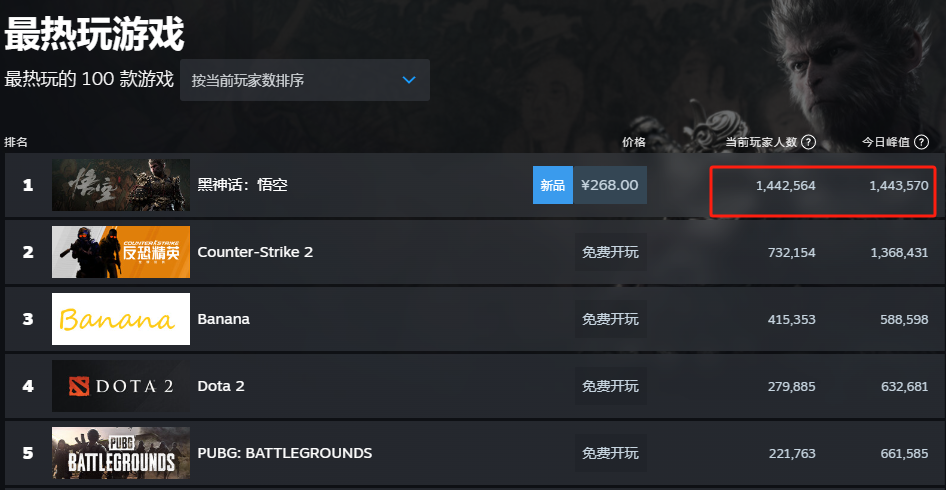
Task: Select the Banana game title
Action: coord(224,319)
